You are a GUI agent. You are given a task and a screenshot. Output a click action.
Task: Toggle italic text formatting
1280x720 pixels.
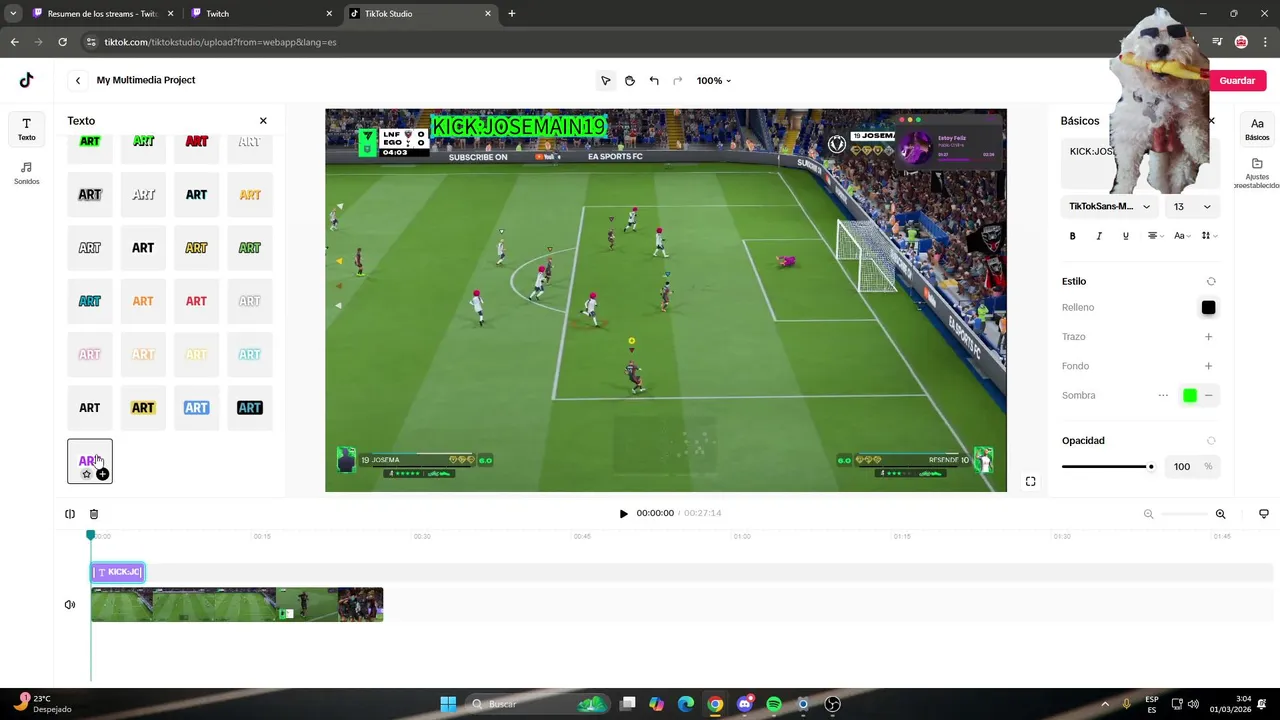pyautogui.click(x=1099, y=236)
